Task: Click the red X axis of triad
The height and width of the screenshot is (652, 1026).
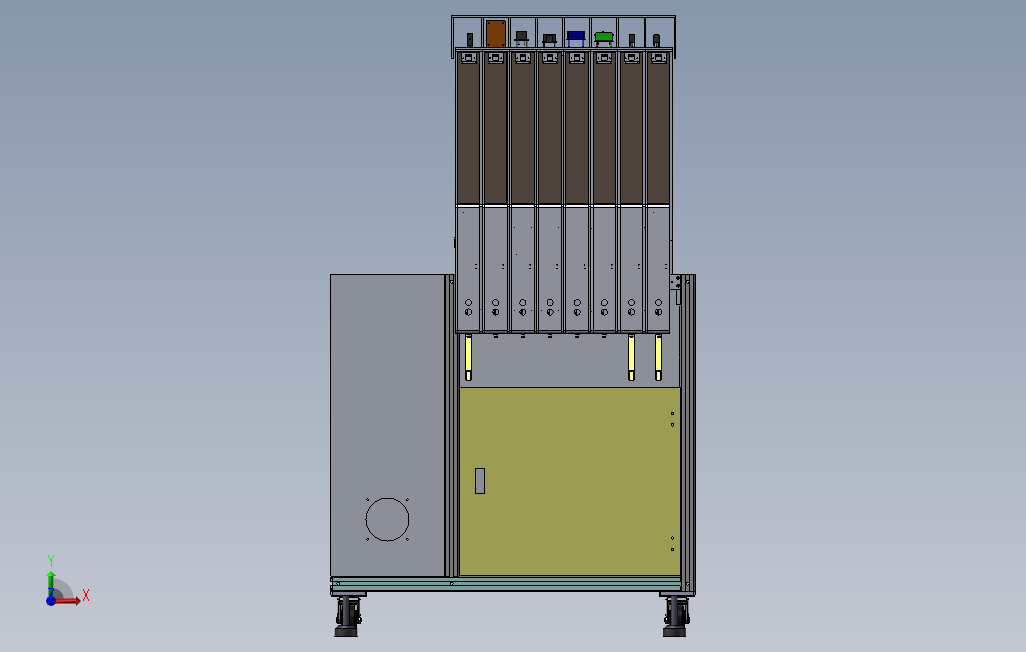Action: (67, 600)
